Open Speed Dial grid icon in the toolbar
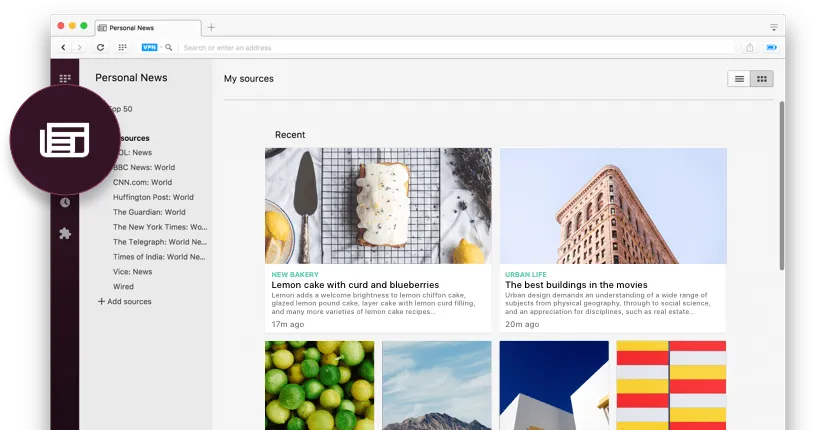The height and width of the screenshot is (430, 813). tap(122, 47)
